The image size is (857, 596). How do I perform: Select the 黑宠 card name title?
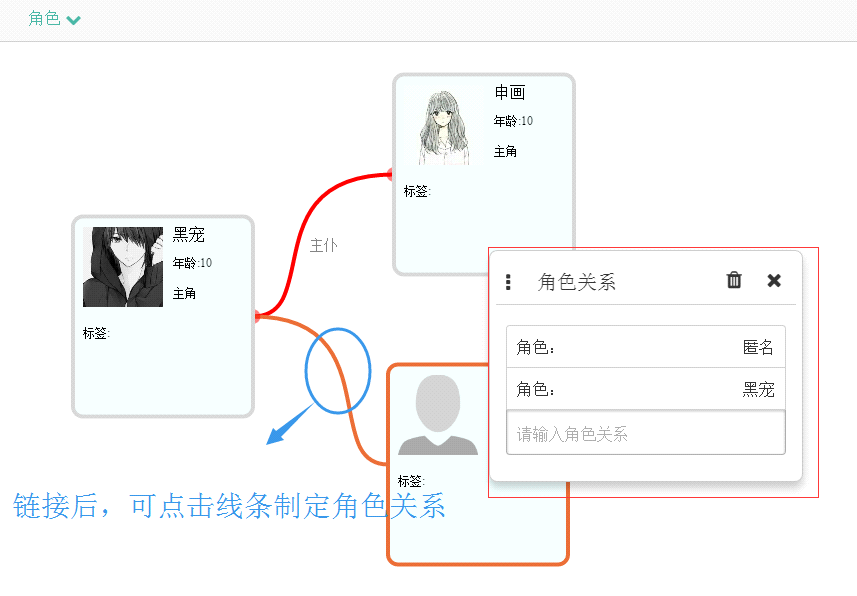click(x=189, y=235)
